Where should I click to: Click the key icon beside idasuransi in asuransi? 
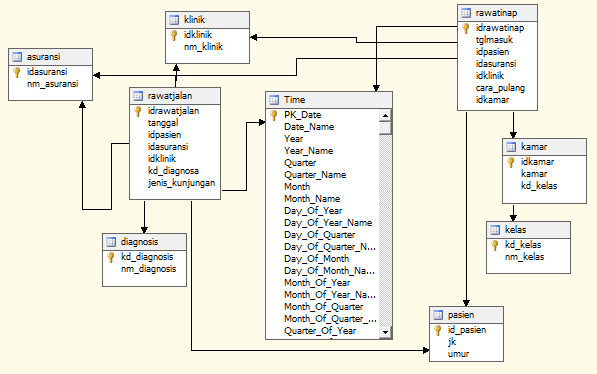17,72
